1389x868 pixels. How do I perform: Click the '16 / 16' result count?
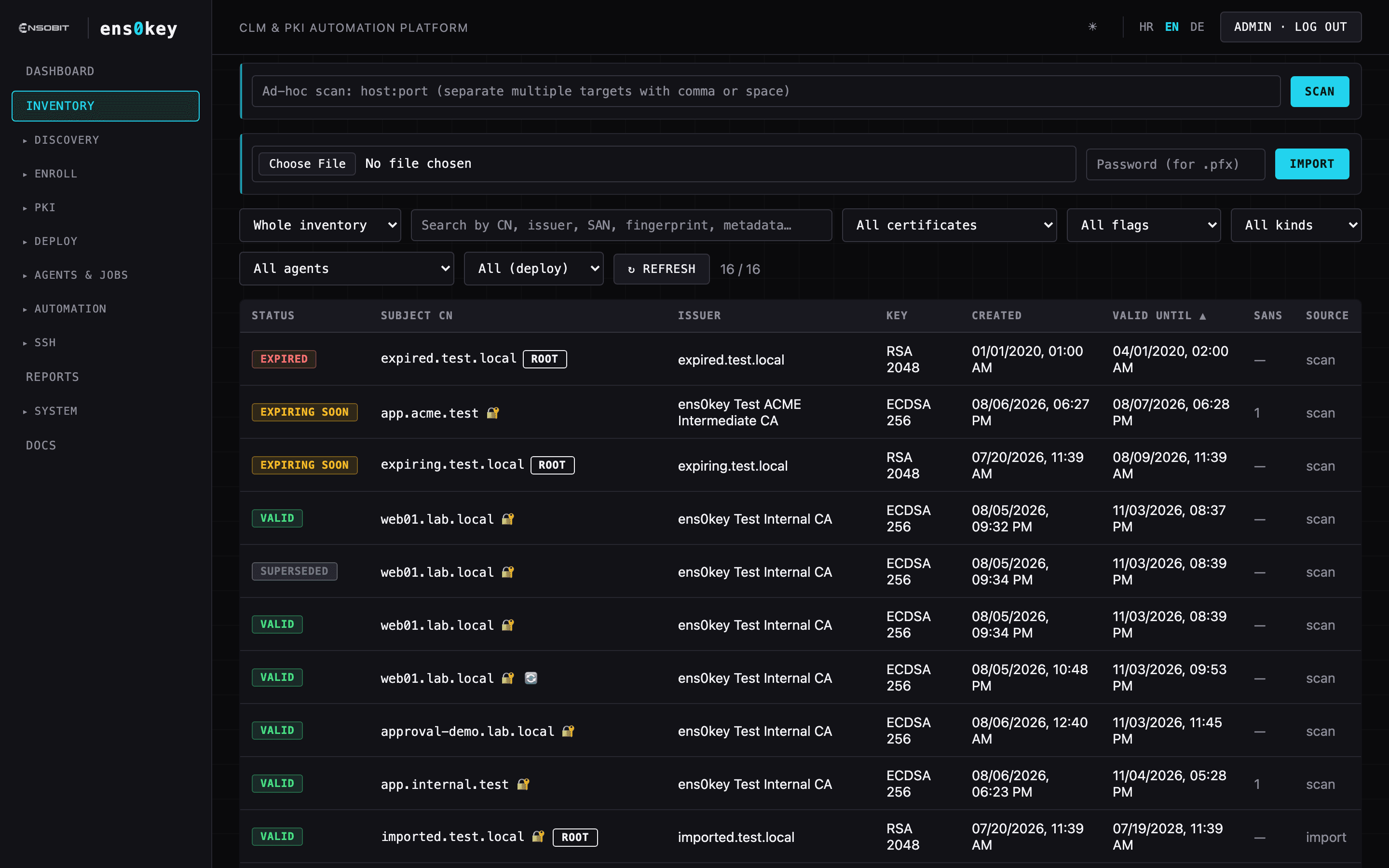740,269
